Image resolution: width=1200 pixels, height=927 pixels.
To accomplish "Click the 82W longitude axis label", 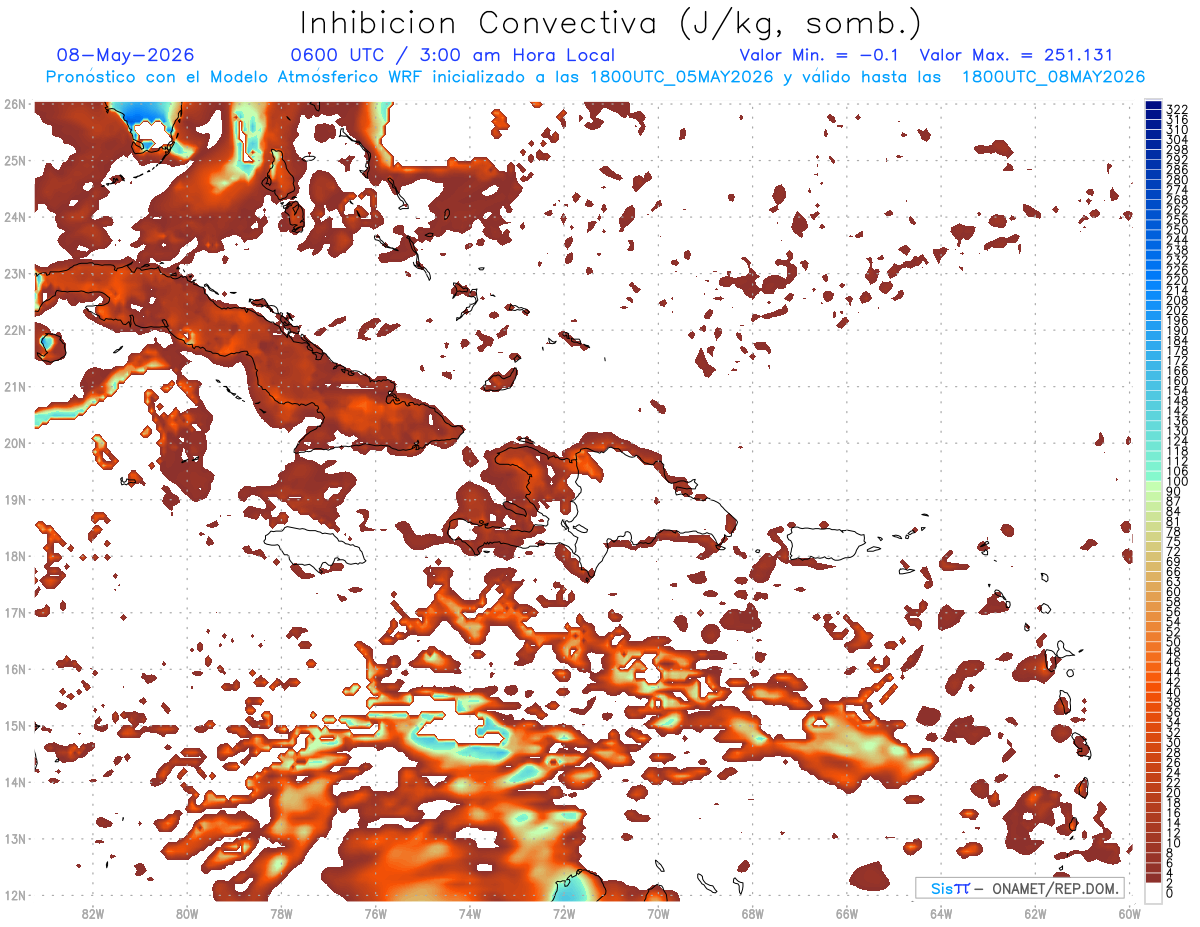I will (92, 913).
